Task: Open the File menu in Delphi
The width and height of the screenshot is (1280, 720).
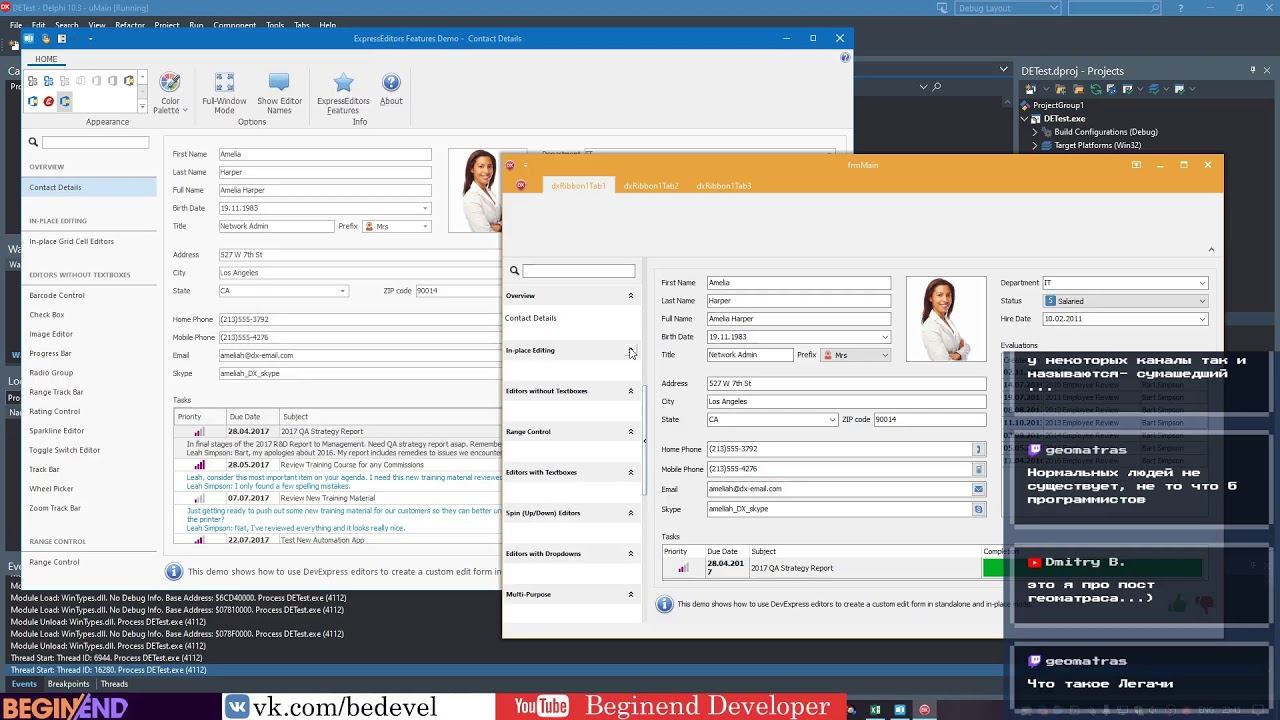Action: click(x=16, y=25)
